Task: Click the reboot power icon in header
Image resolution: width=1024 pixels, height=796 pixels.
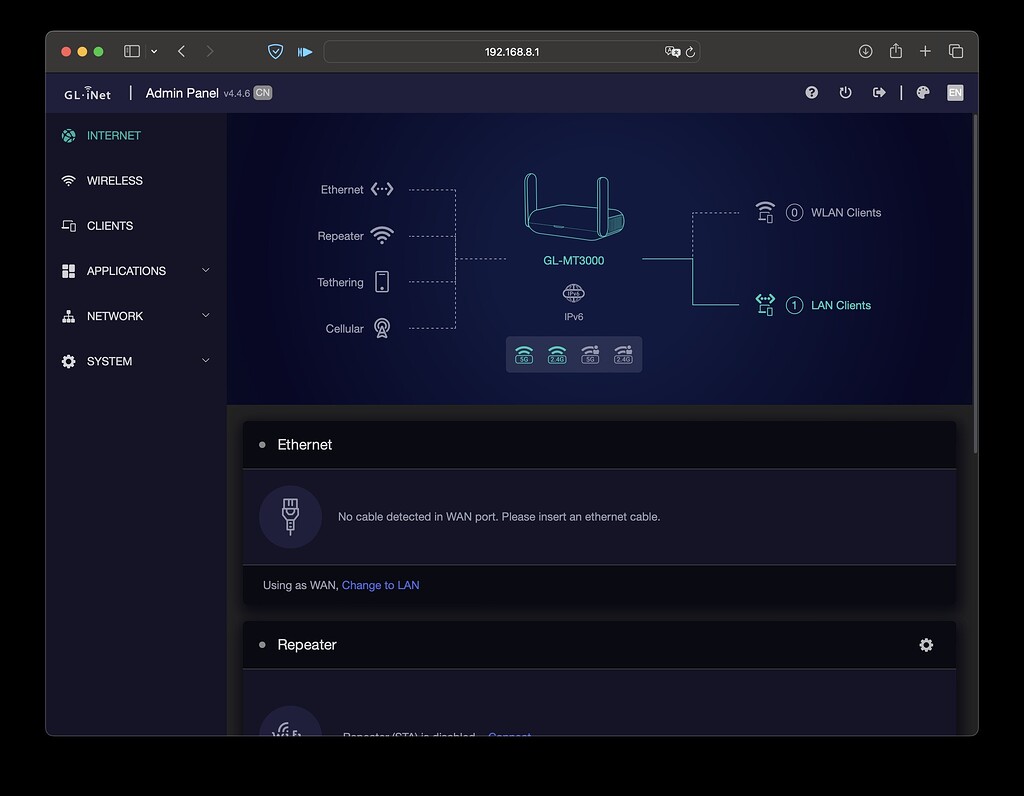Action: point(845,92)
